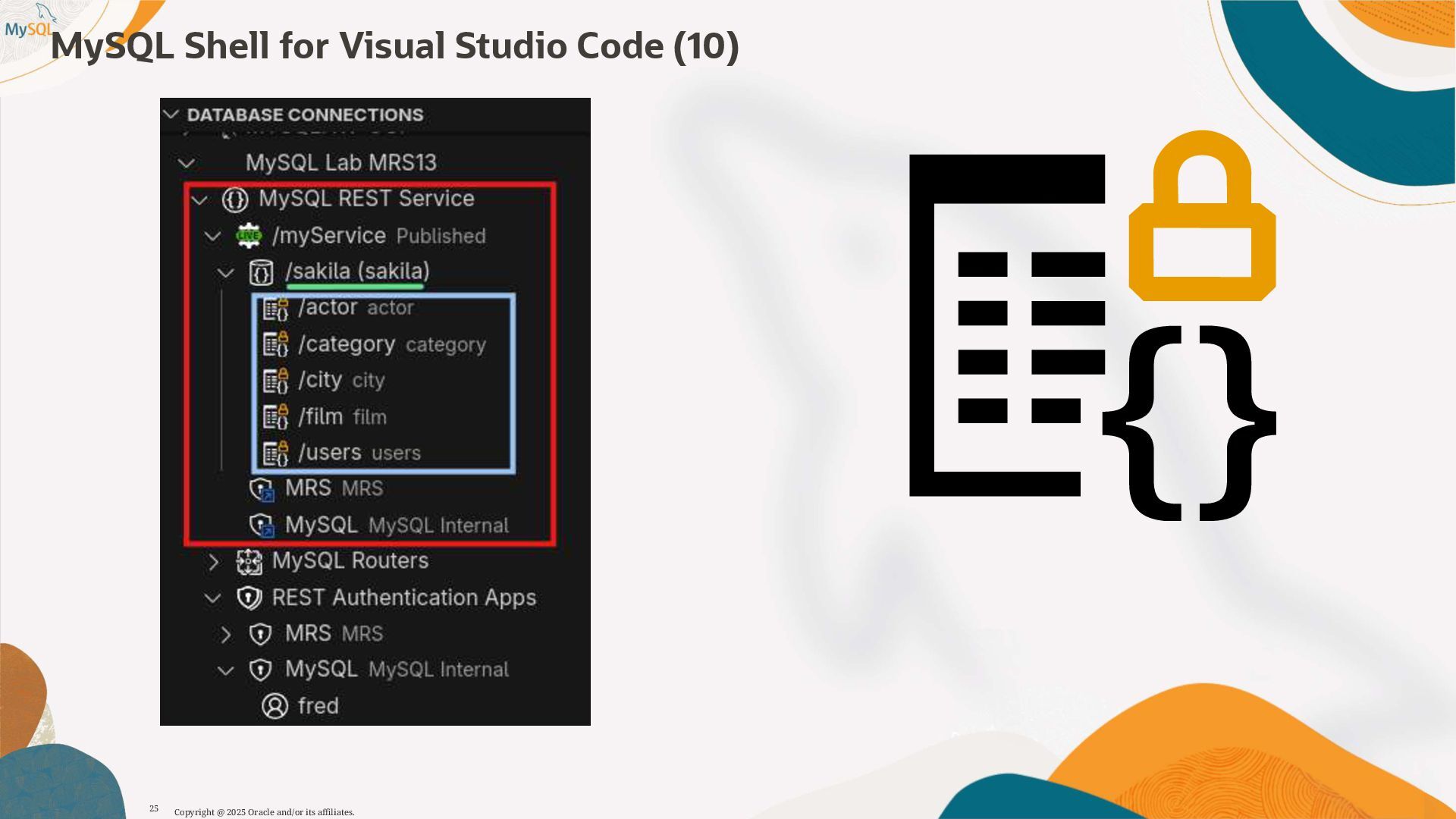Click the sakila schema database icon
This screenshot has height=819, width=1456.
(261, 272)
